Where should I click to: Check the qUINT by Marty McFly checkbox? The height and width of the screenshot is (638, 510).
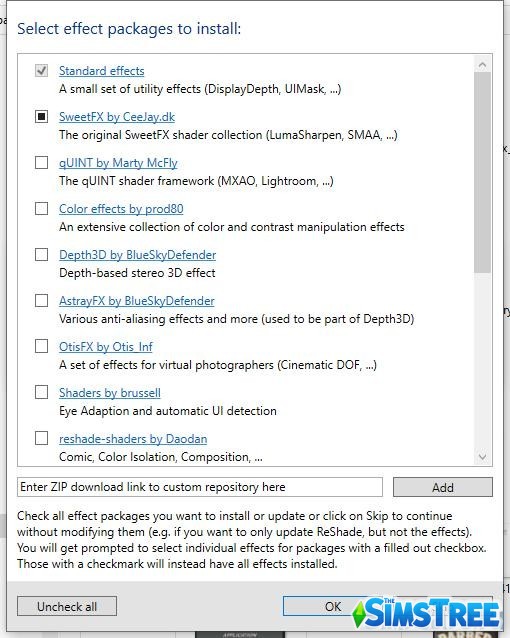point(42,163)
